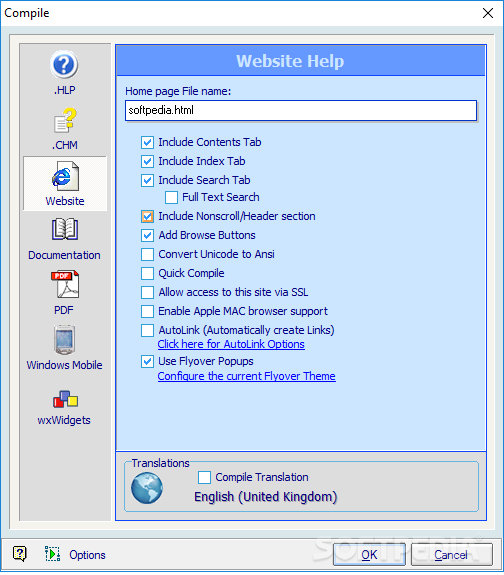Uncheck Include Contents Tab
Viewport: 504px width, 575px height.
(147, 142)
